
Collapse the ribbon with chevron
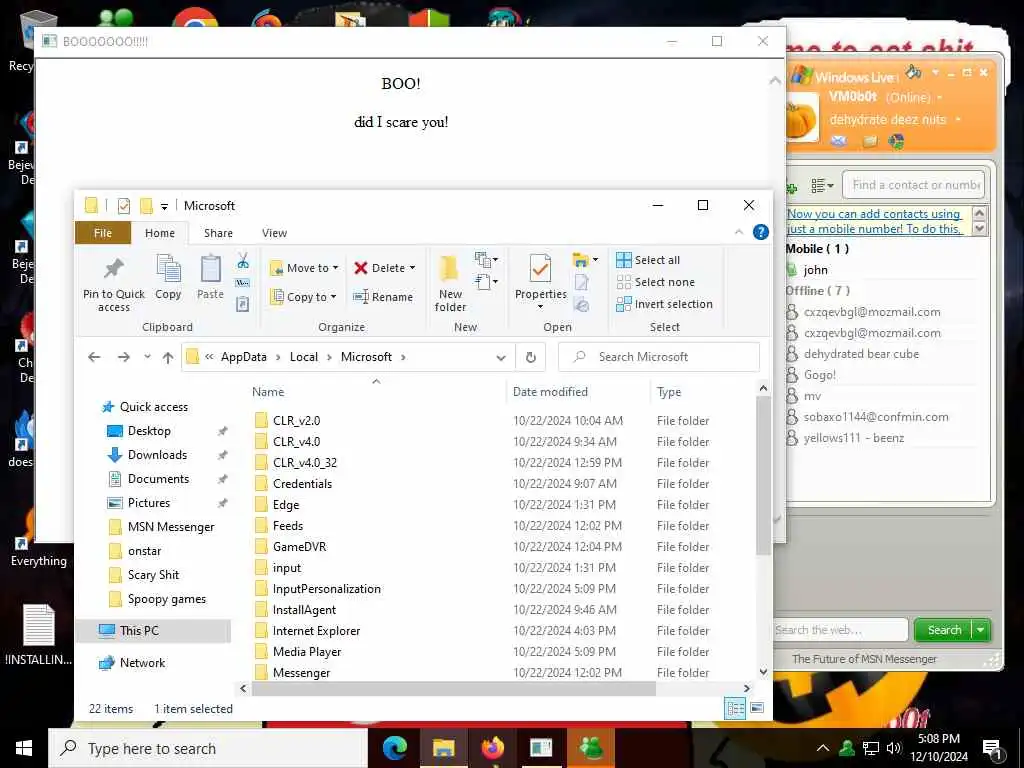pyautogui.click(x=739, y=232)
